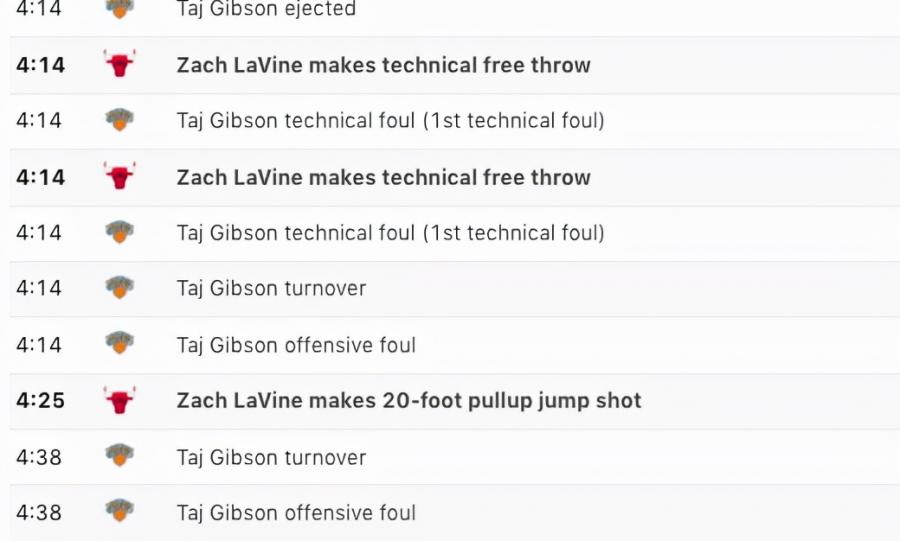Select Bulls logo on free throw between both technical fouls
The height and width of the screenshot is (541, 900).
click(119, 176)
